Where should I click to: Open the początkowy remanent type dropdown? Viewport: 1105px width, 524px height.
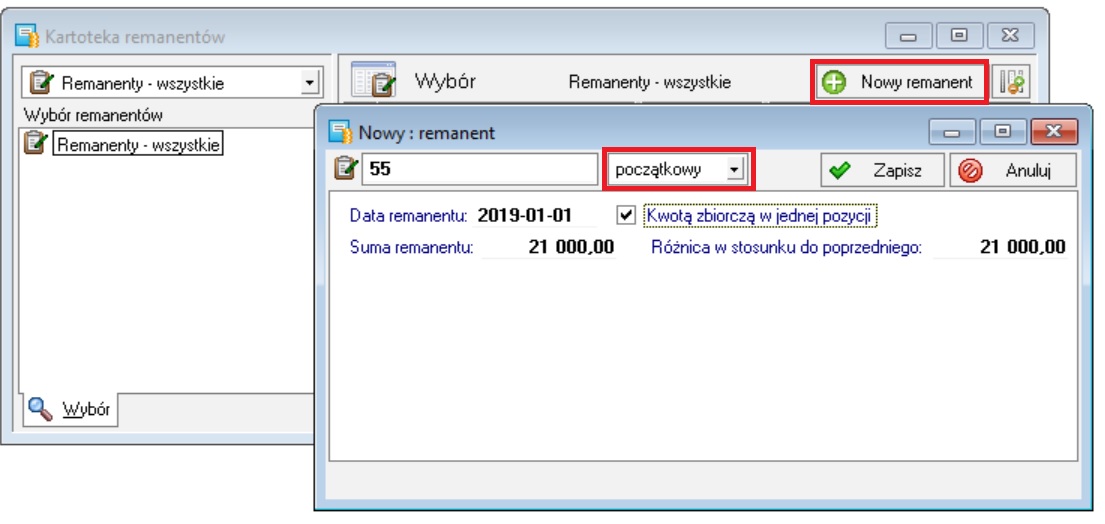coord(735,169)
